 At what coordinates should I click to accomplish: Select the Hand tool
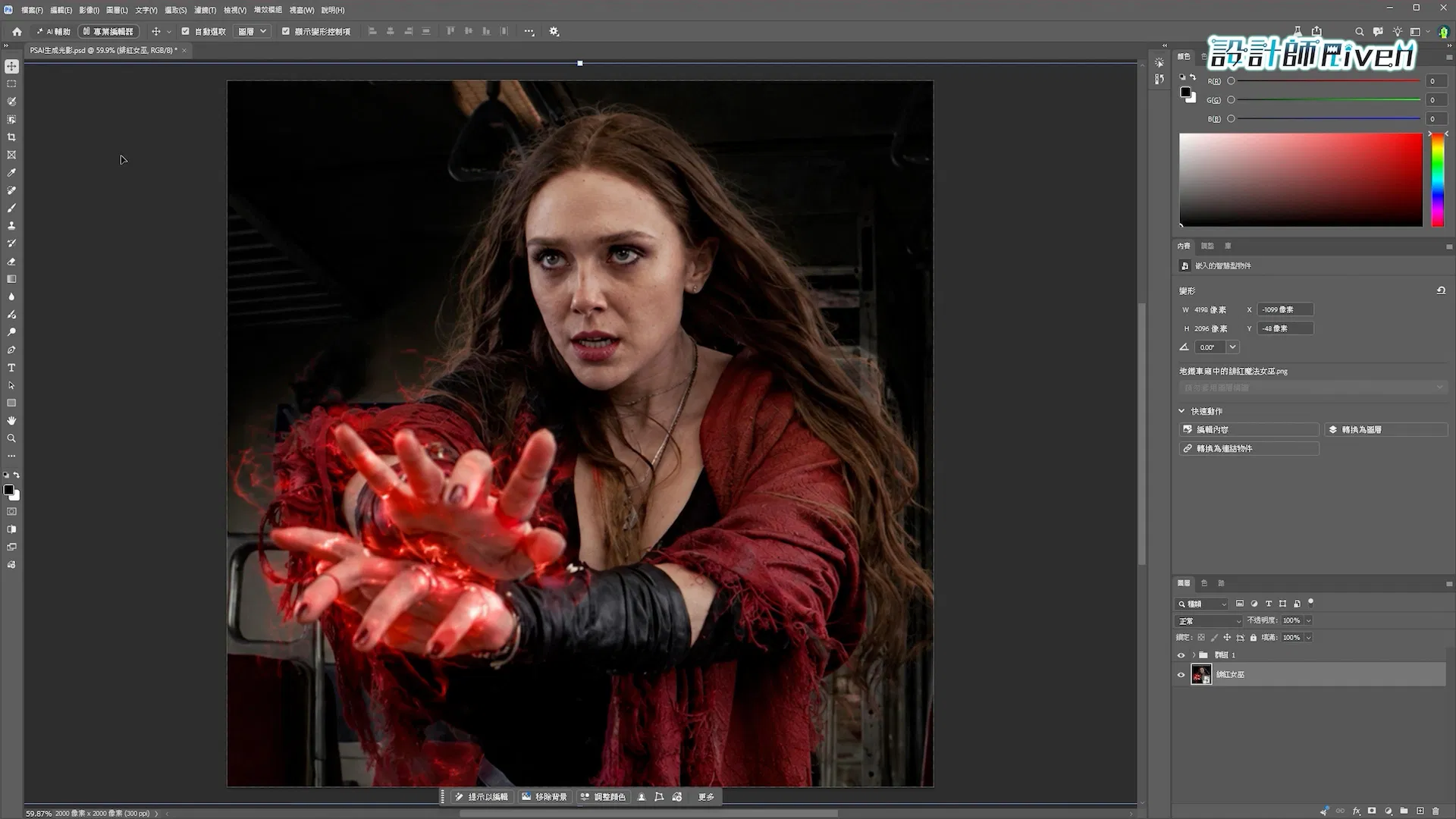[11, 421]
